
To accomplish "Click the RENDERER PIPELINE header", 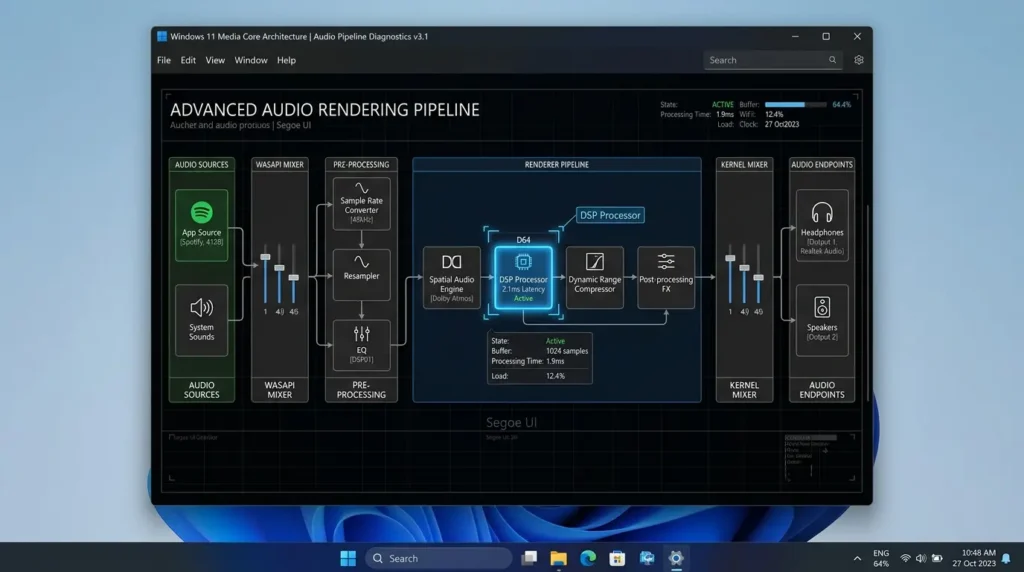I will click(x=556, y=165).
